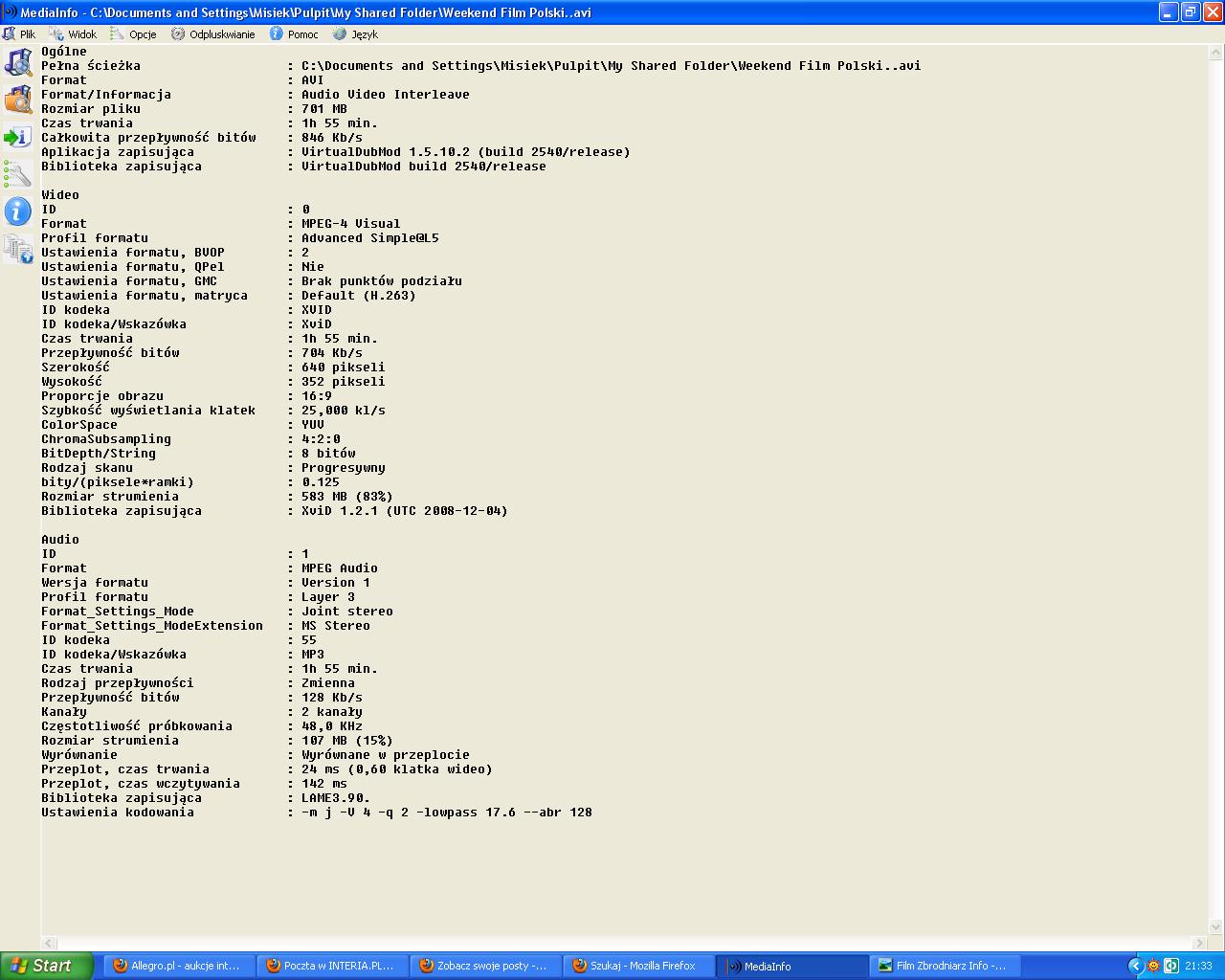Click the 'Audio' section heading
This screenshot has width=1225, height=980.
(x=60, y=540)
